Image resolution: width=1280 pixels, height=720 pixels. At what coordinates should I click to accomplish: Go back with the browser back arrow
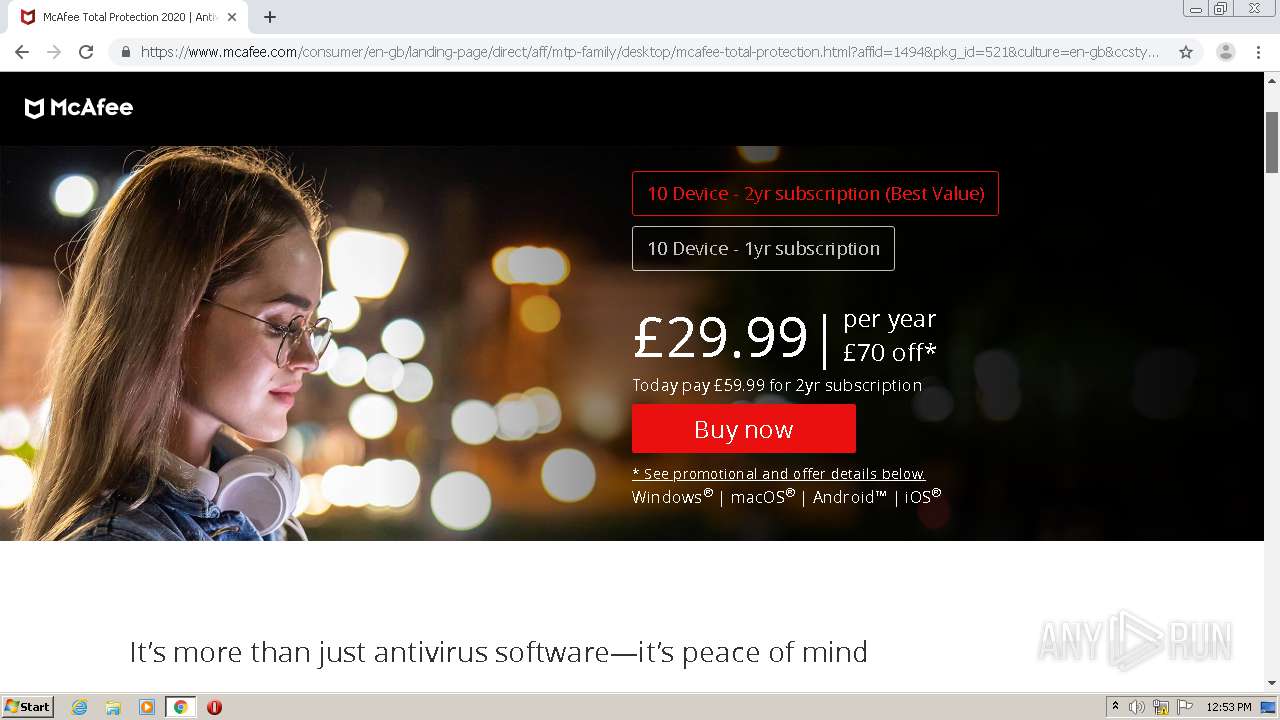tap(22, 52)
